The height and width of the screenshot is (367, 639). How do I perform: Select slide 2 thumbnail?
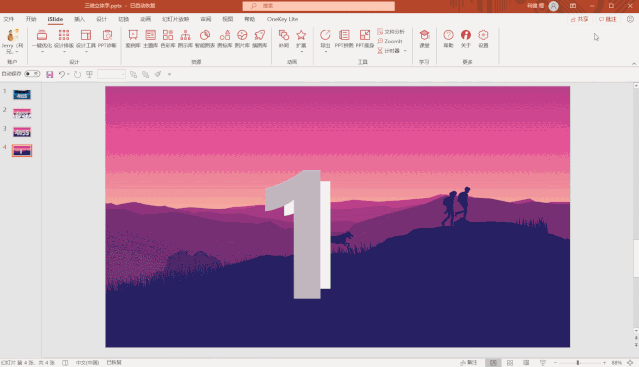pos(22,113)
